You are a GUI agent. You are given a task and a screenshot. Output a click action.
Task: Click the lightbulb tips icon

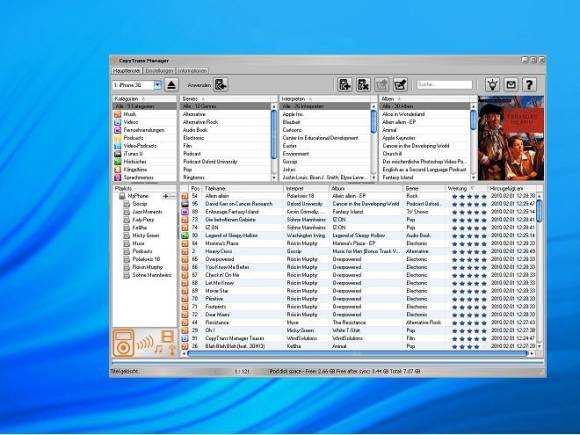(492, 85)
